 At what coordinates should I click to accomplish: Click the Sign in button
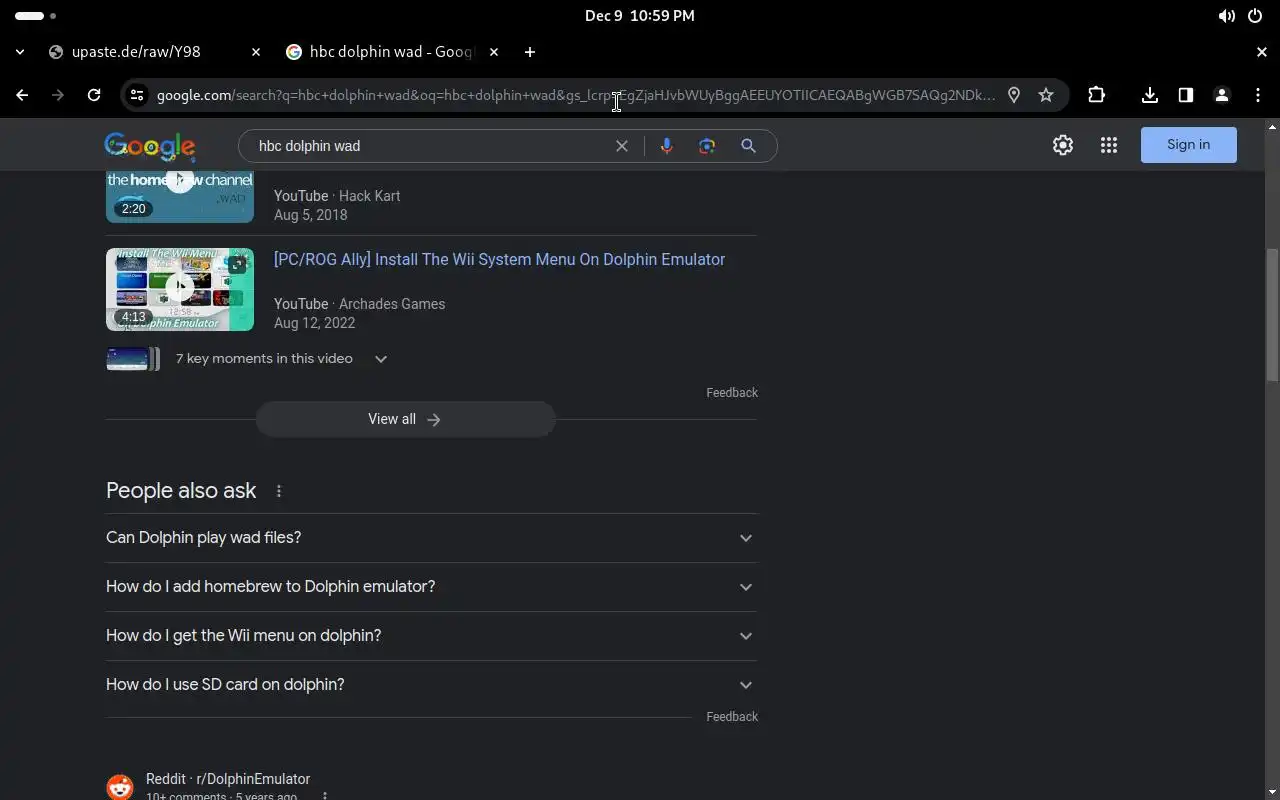(1189, 145)
